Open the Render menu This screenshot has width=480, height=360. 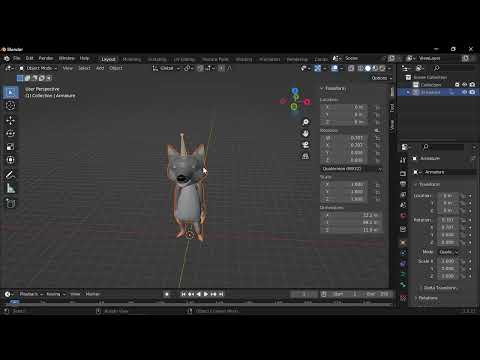pos(46,58)
